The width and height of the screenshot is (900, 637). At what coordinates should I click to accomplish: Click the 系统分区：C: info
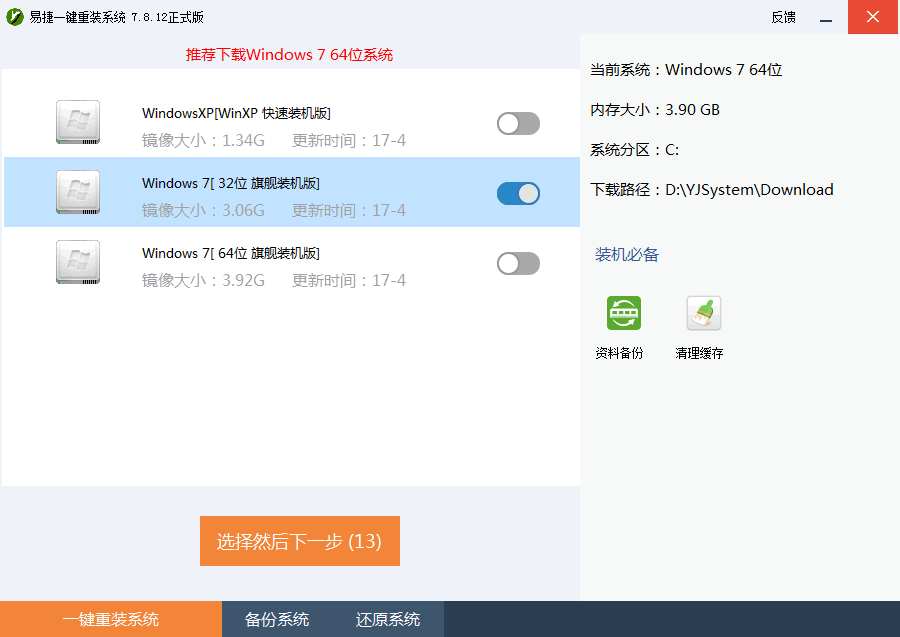[x=635, y=150]
